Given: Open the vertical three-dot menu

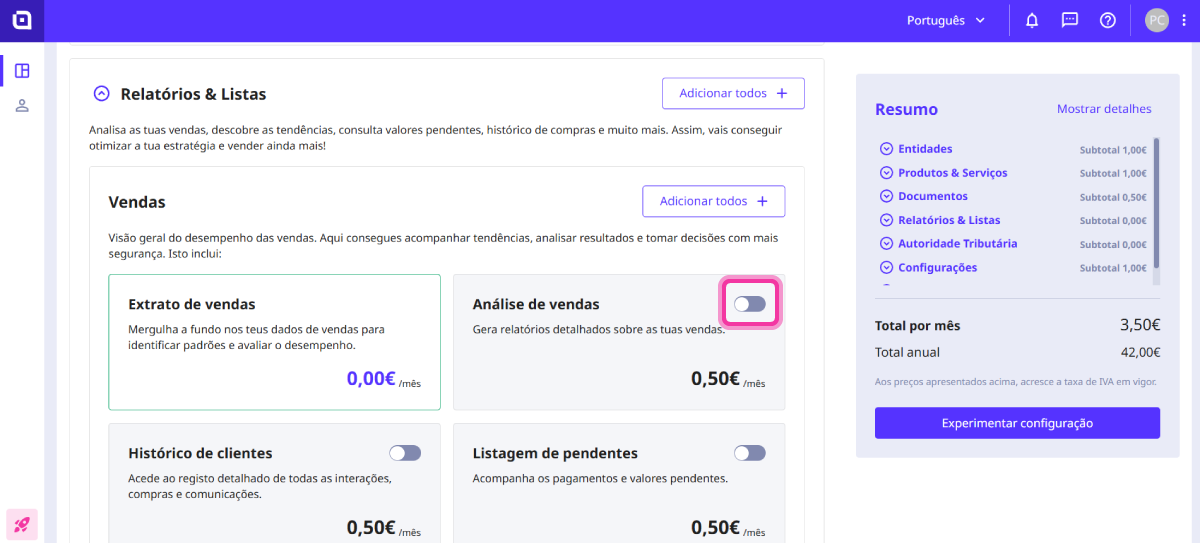Looking at the screenshot, I should (x=1184, y=20).
